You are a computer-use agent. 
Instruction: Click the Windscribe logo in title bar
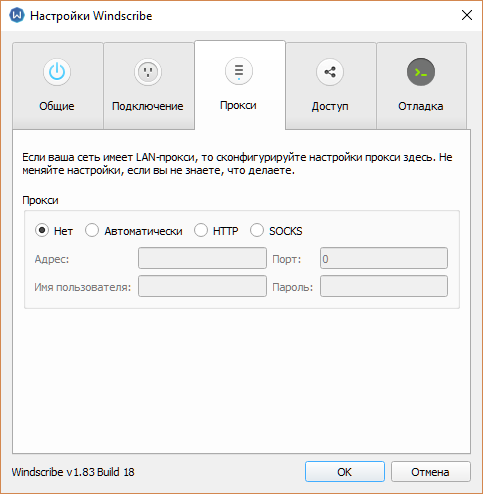point(17,16)
